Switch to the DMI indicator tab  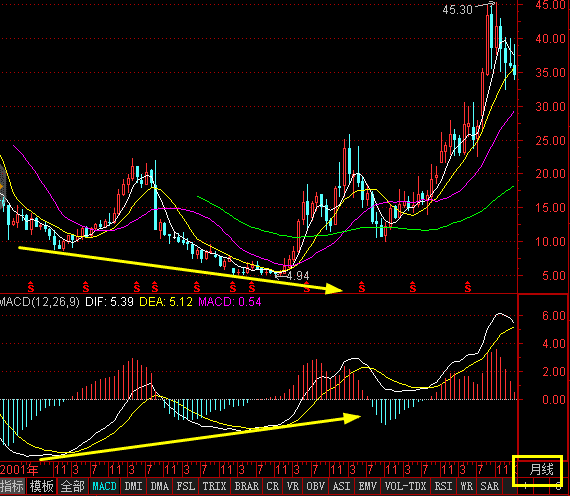pyautogui.click(x=133, y=487)
